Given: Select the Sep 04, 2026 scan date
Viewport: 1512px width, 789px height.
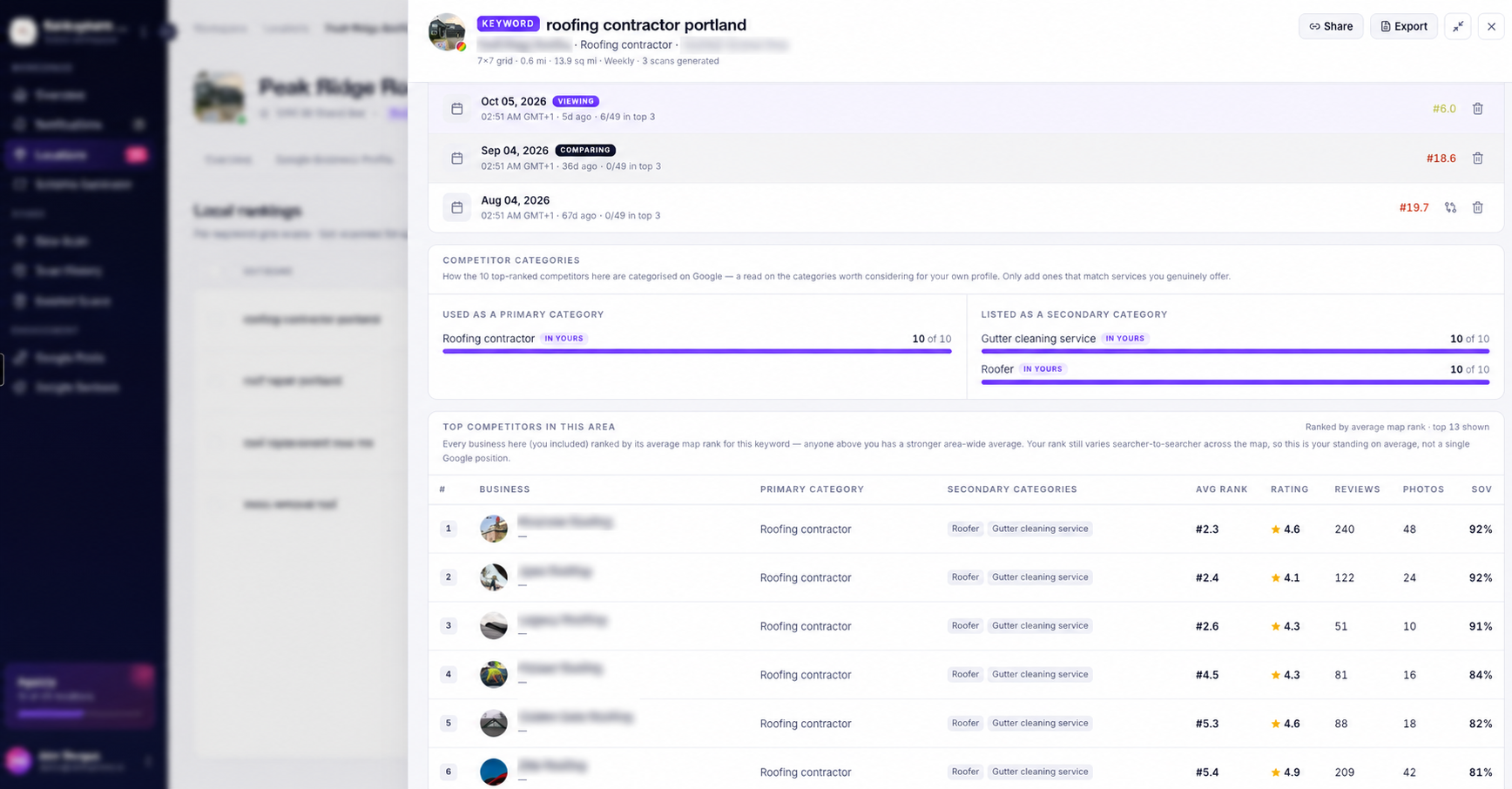Looking at the screenshot, I should [x=514, y=151].
